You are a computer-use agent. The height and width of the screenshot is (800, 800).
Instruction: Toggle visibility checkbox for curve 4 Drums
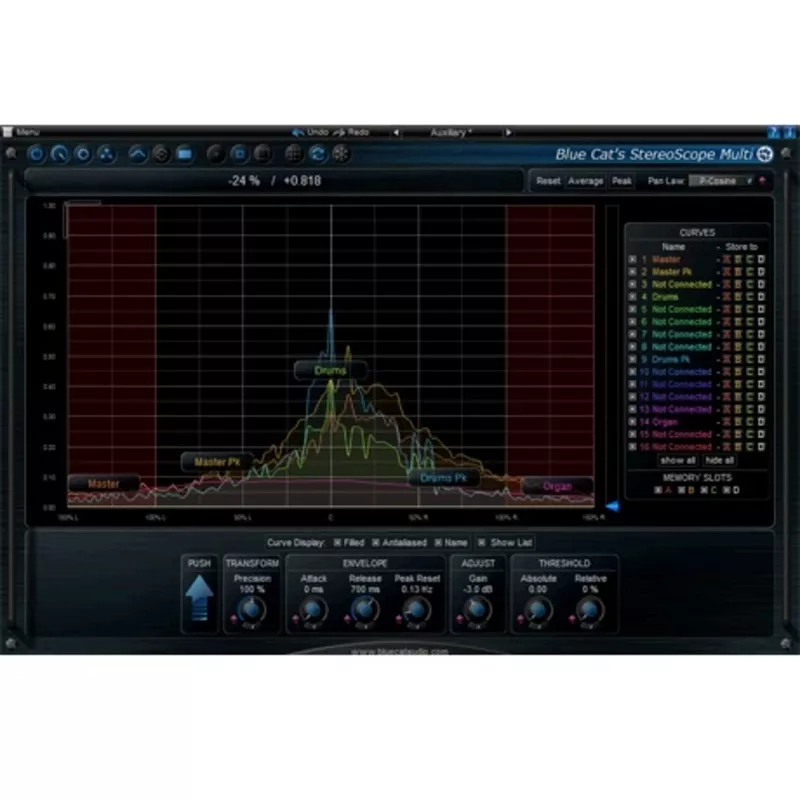tap(632, 297)
